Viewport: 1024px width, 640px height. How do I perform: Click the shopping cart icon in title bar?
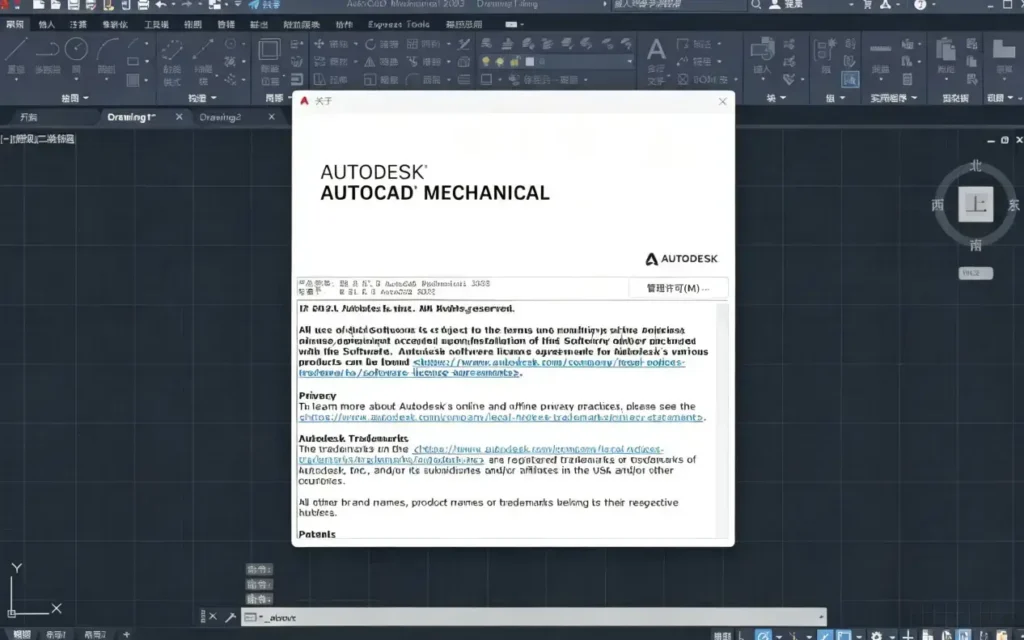point(867,5)
